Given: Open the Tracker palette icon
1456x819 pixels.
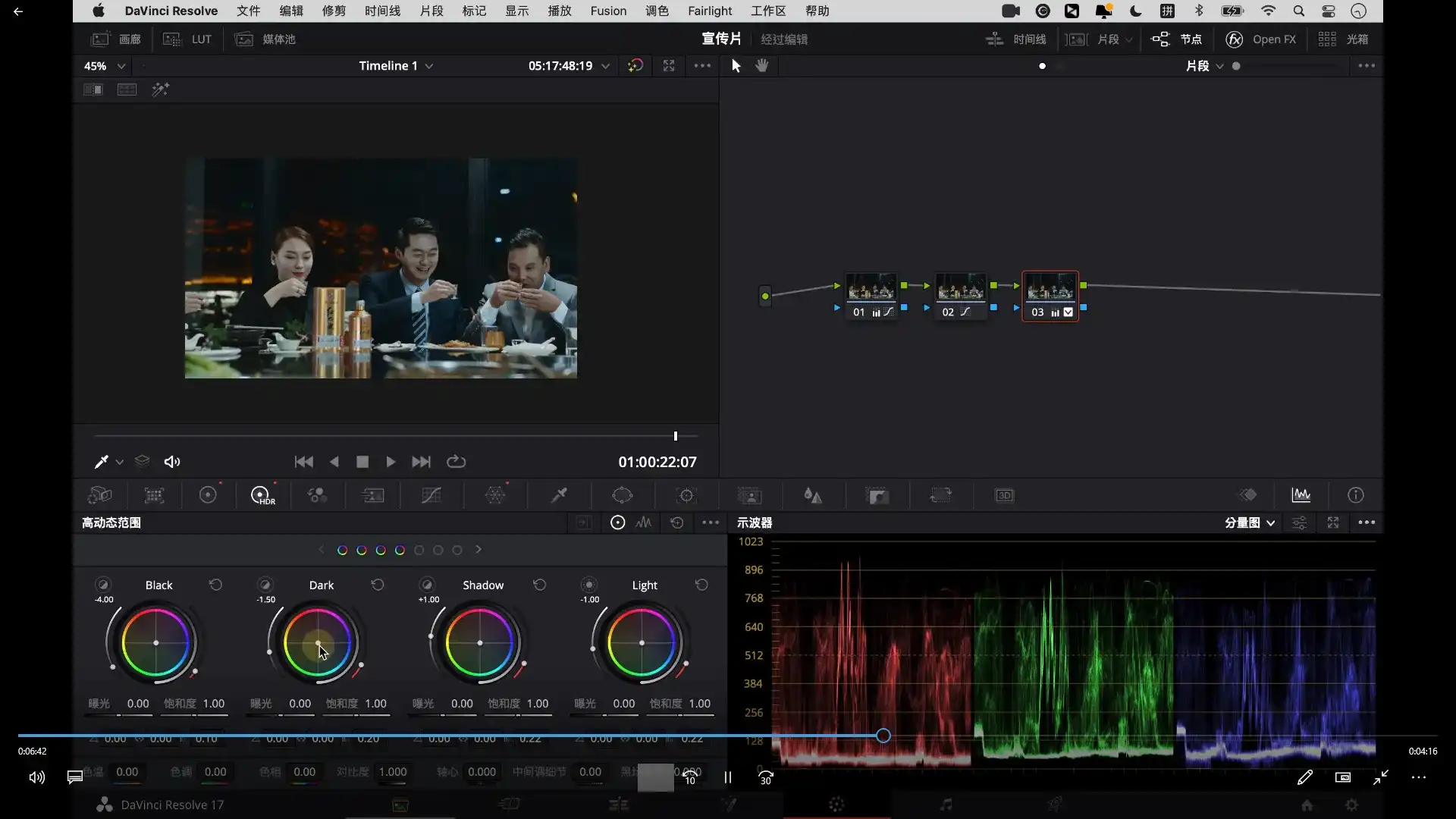Looking at the screenshot, I should (x=686, y=495).
